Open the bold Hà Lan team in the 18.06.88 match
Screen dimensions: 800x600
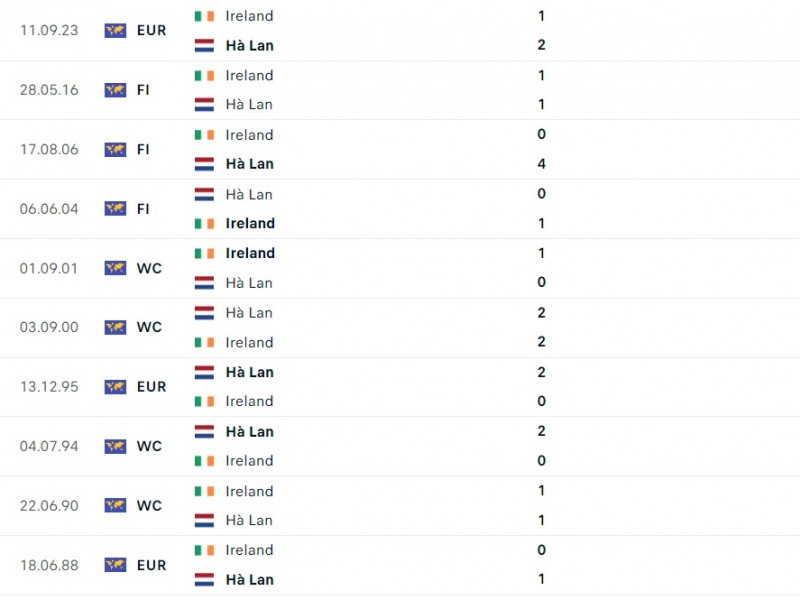pos(249,580)
